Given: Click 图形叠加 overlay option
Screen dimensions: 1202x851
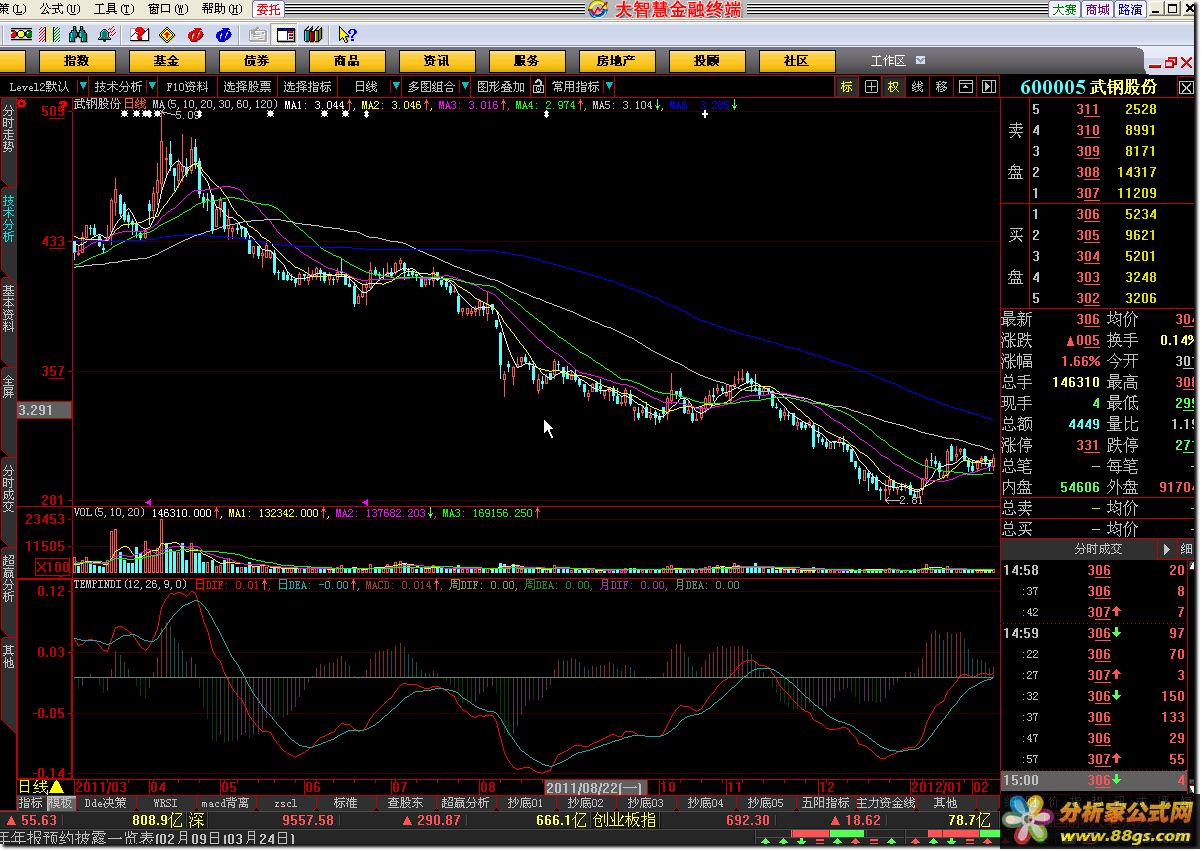Looking at the screenshot, I should 501,87.
